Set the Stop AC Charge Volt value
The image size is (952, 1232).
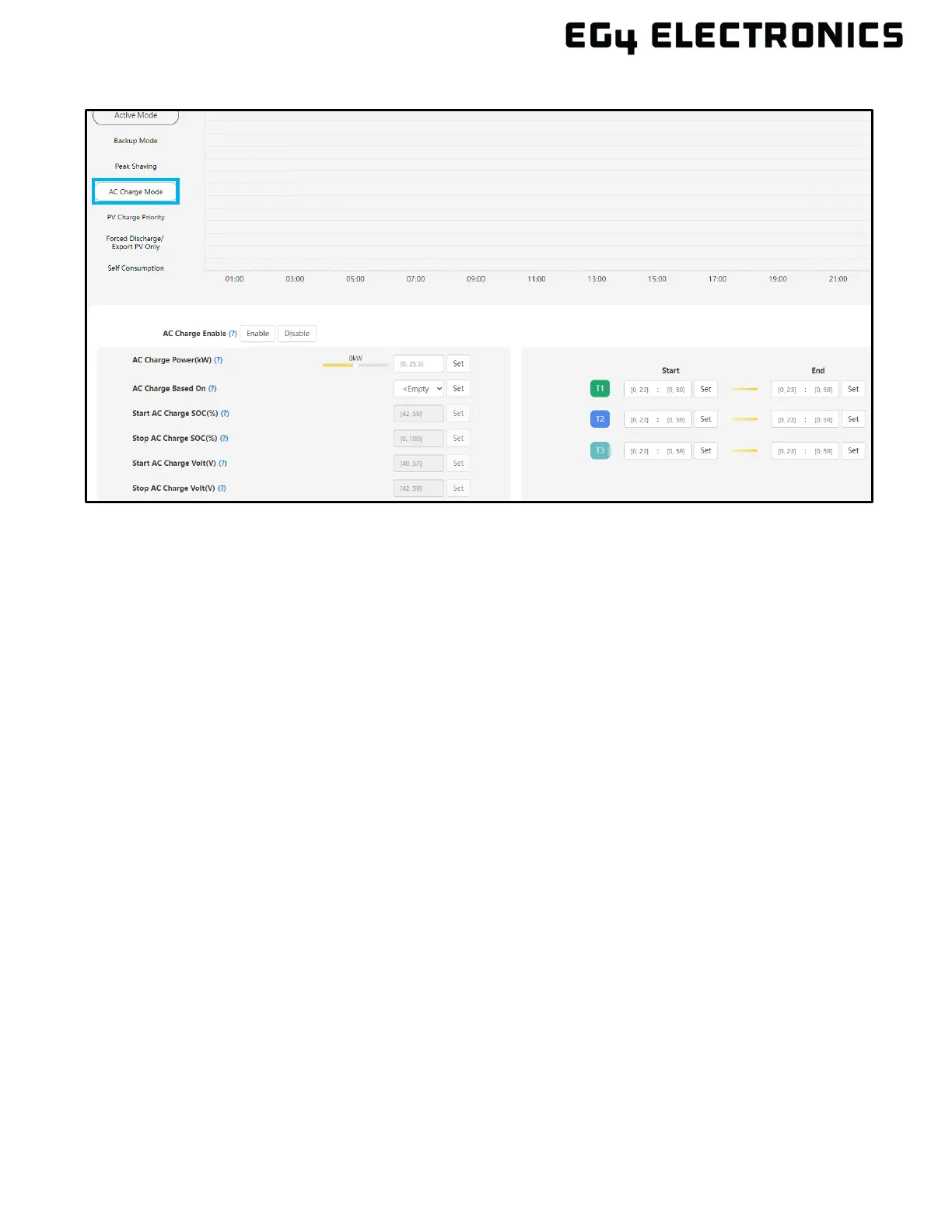(x=458, y=488)
